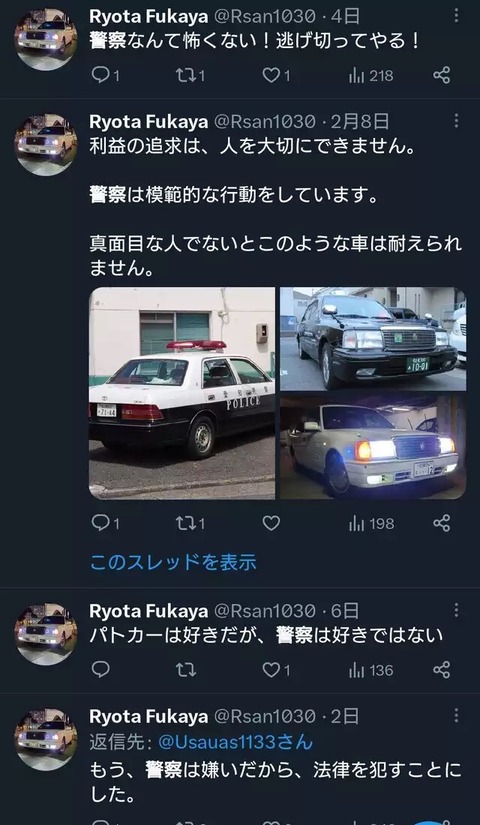480x825 pixels.
Task: Reply to the tweet with 218 views
Action: coord(105,76)
